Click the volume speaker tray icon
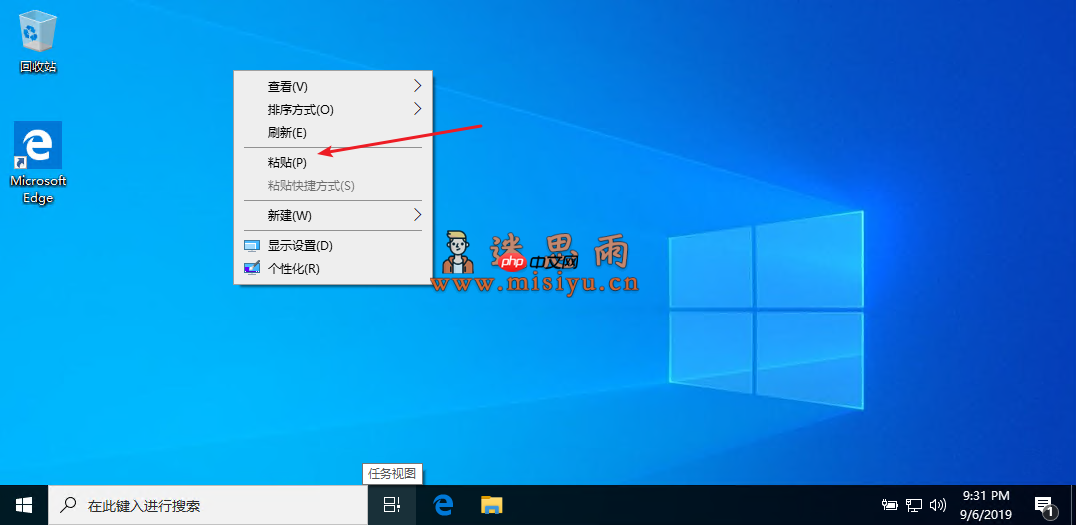The image size is (1076, 525). pyautogui.click(x=937, y=506)
